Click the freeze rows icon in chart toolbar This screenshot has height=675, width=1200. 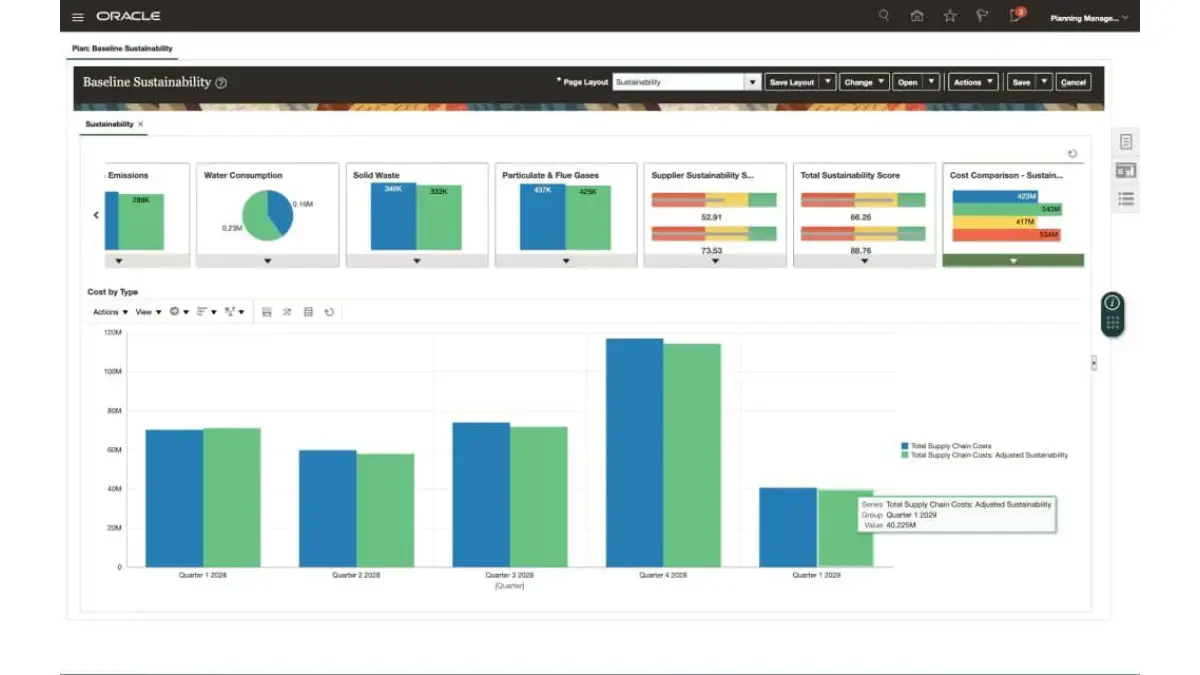[267, 312]
